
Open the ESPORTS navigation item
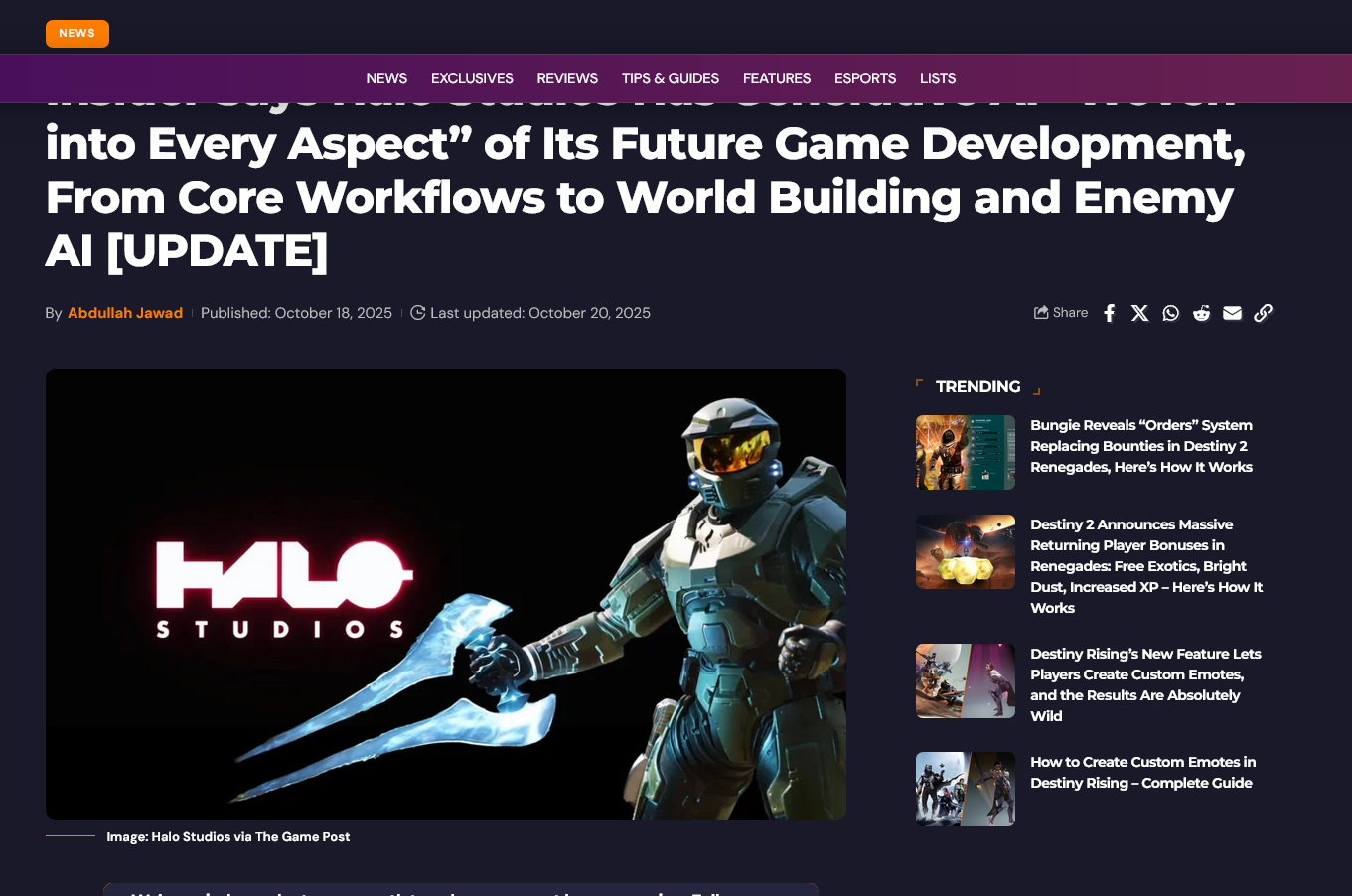(x=865, y=78)
